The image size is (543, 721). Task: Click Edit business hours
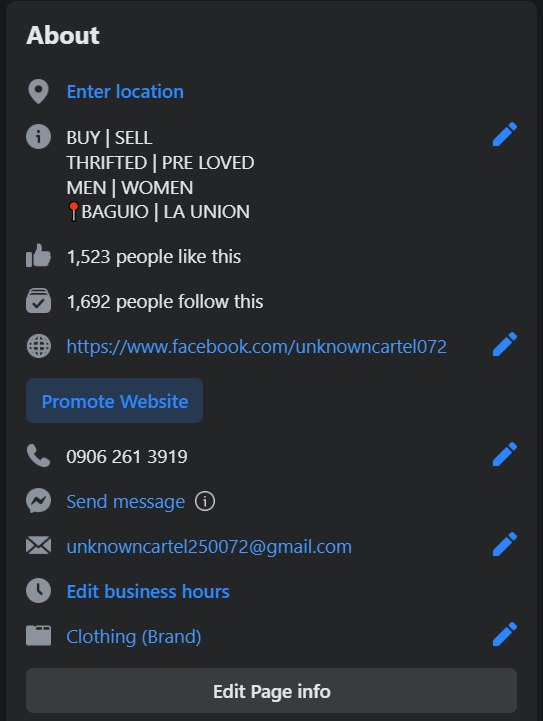pos(148,591)
